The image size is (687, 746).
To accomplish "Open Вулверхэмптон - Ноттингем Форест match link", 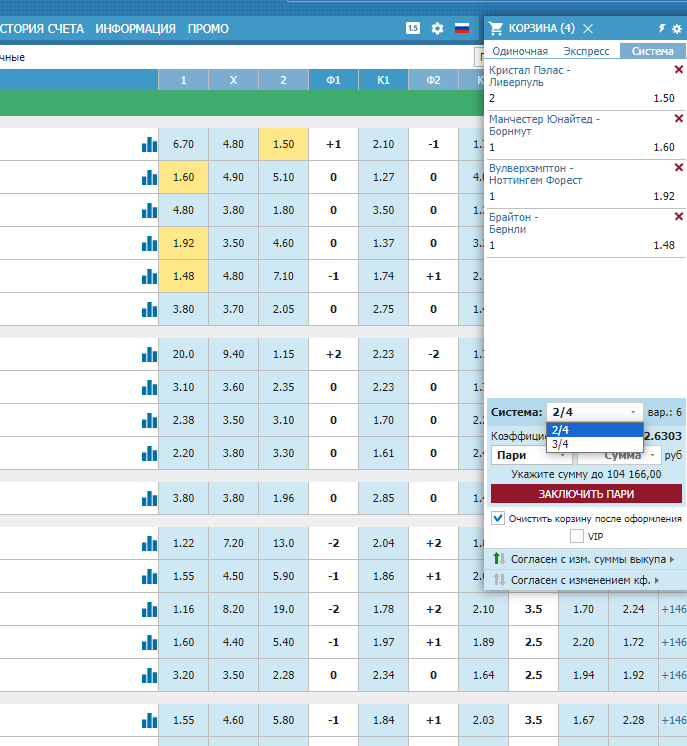I will pos(535,174).
